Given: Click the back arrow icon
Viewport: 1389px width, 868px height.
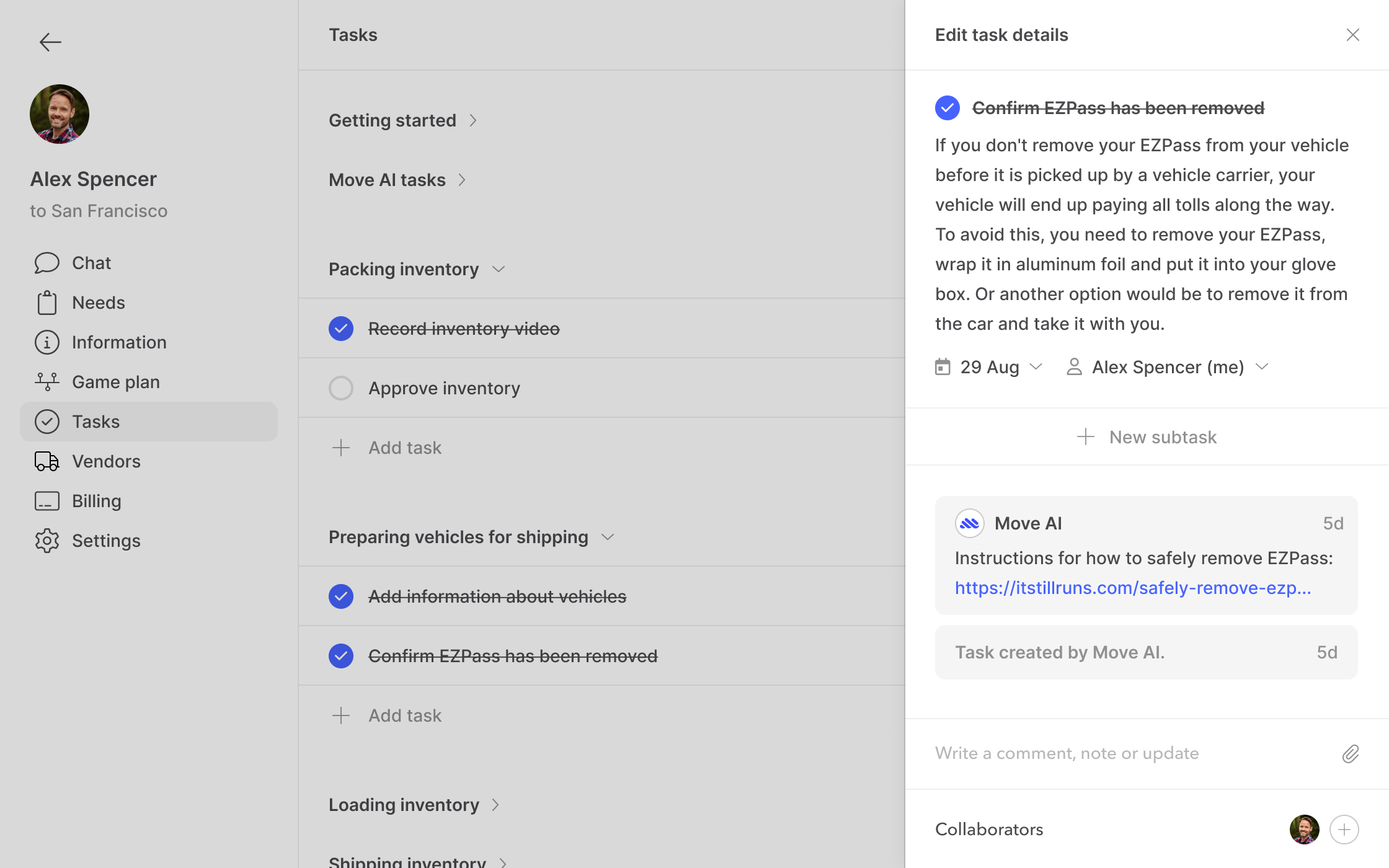Looking at the screenshot, I should 50,42.
